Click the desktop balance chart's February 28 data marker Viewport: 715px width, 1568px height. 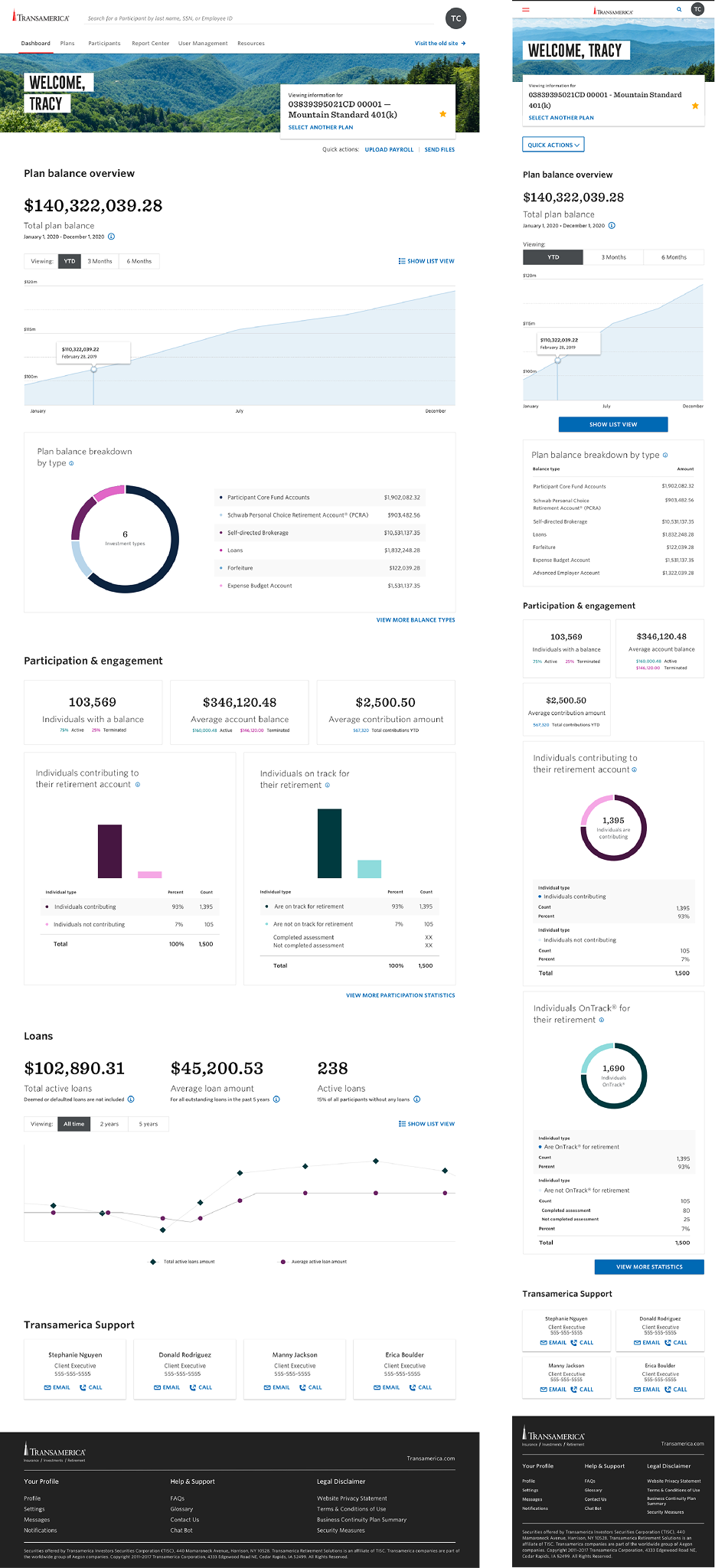(93, 369)
